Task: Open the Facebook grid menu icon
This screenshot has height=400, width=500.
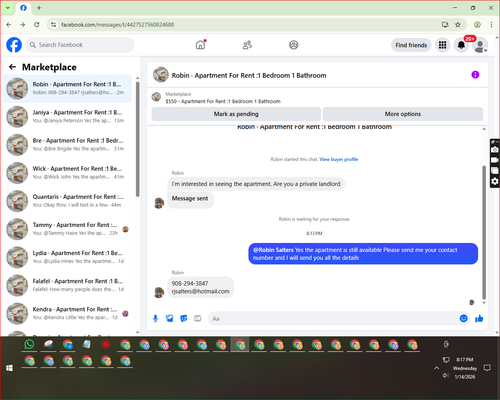Action: tap(442, 45)
